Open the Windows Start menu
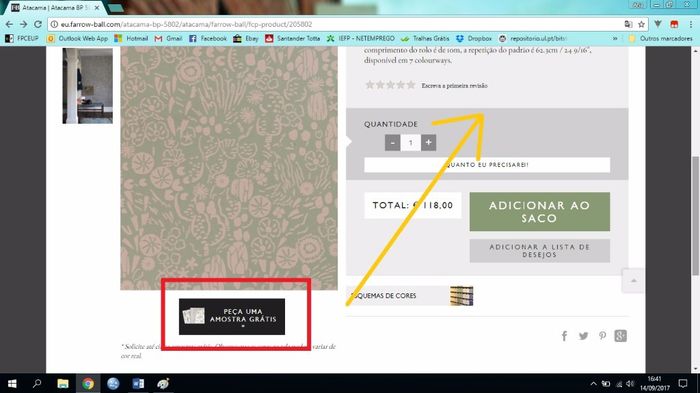The image size is (700, 393). point(12,384)
